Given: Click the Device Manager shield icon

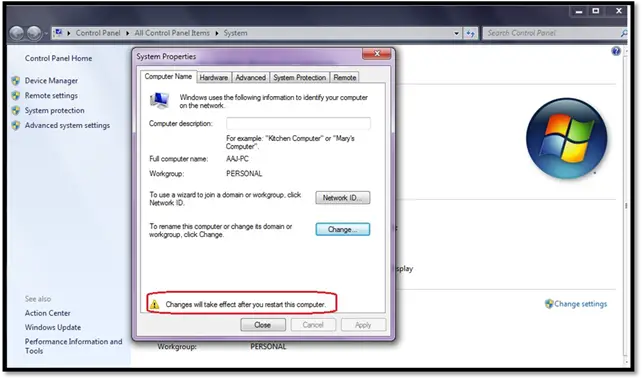Looking at the screenshot, I should pos(16,81).
